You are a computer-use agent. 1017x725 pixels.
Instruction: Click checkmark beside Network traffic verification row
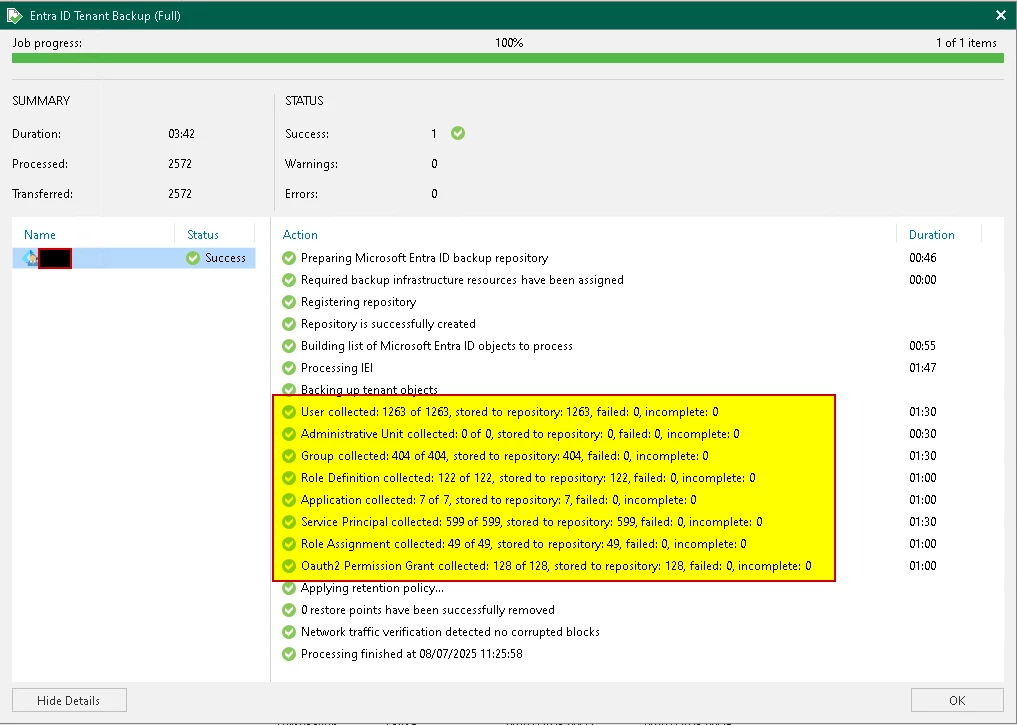(289, 632)
